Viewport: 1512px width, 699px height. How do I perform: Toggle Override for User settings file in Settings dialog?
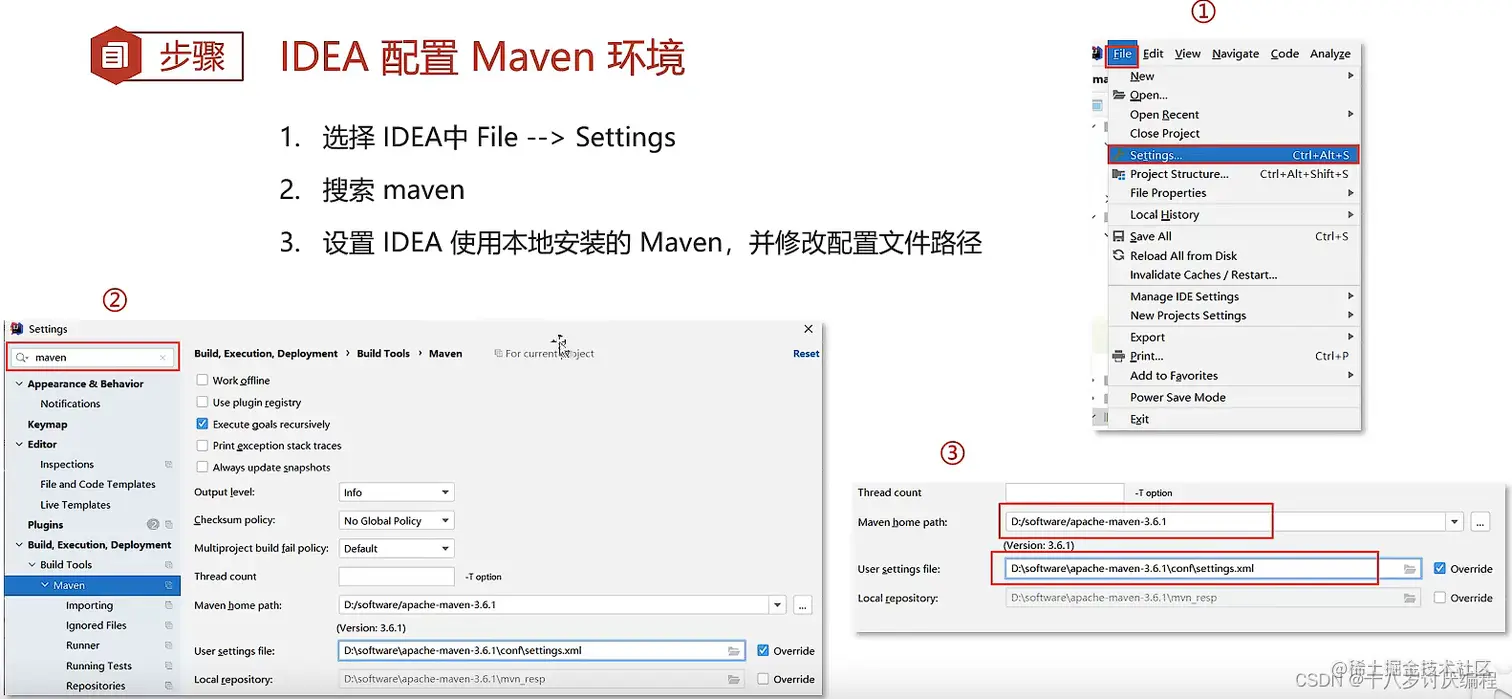763,651
